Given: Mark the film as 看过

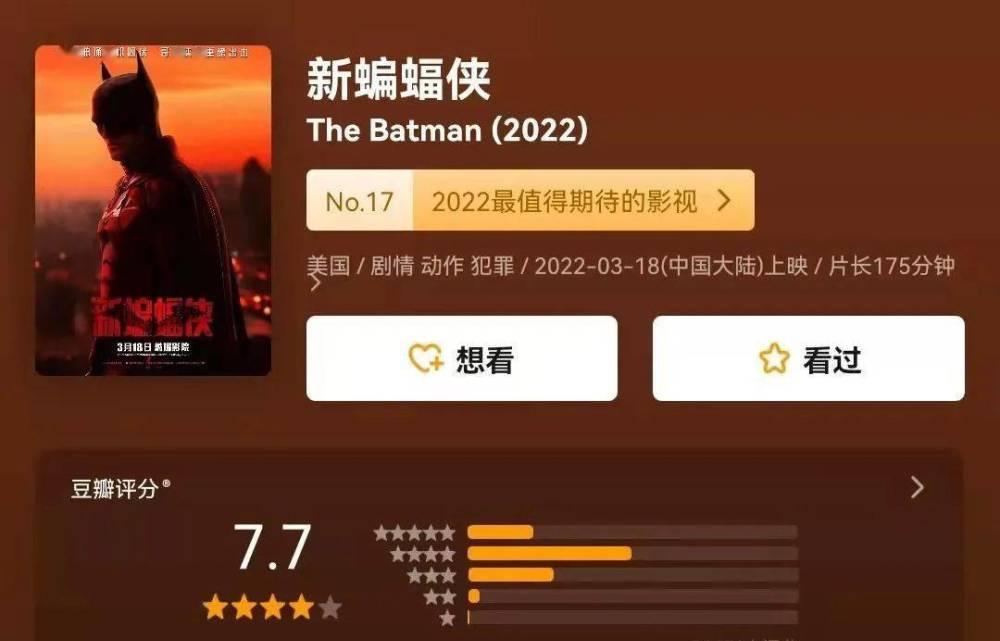Looking at the screenshot, I should coord(809,358).
